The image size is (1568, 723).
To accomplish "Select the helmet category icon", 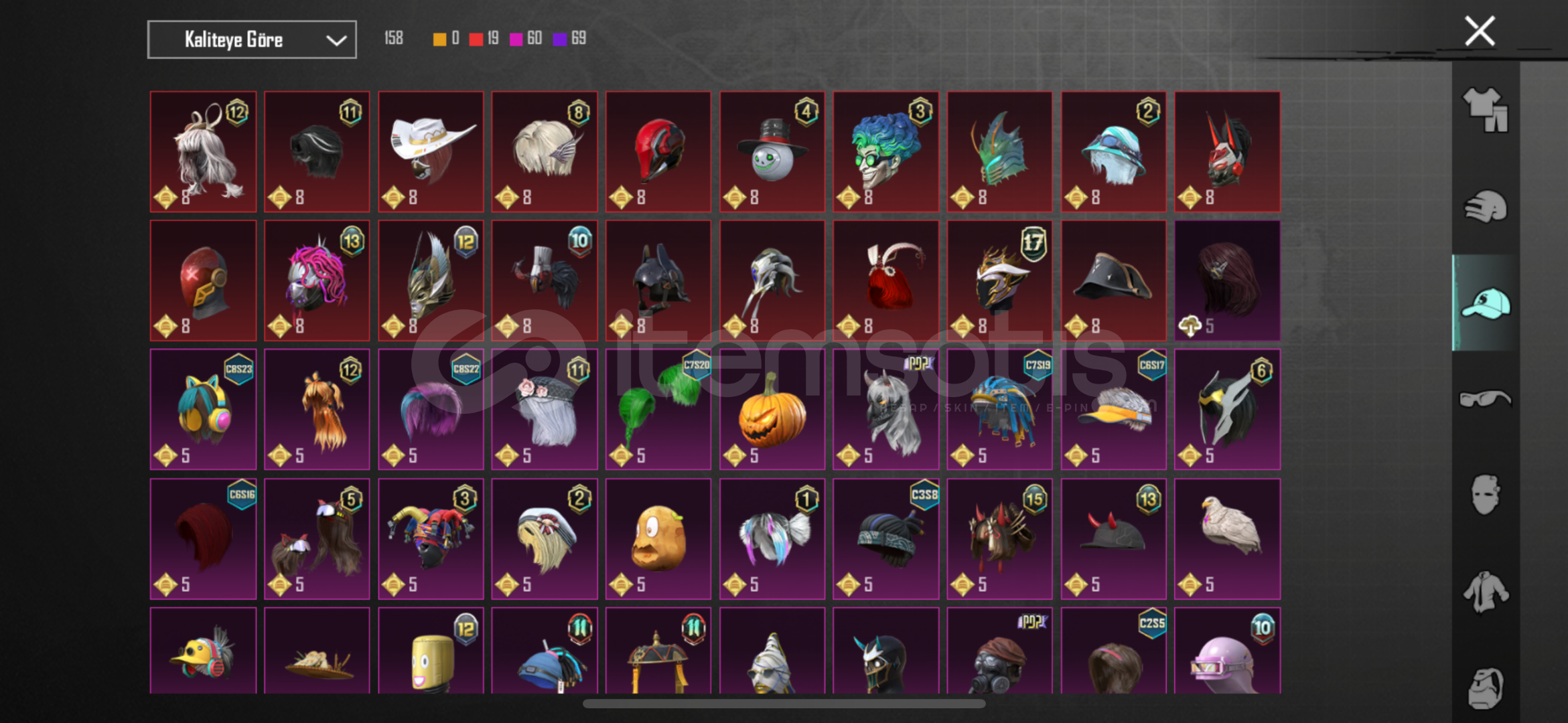I will tap(1485, 207).
